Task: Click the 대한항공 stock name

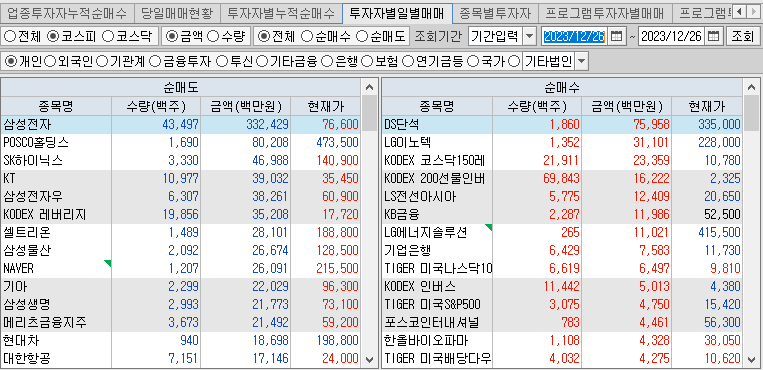Action: tap(27, 359)
